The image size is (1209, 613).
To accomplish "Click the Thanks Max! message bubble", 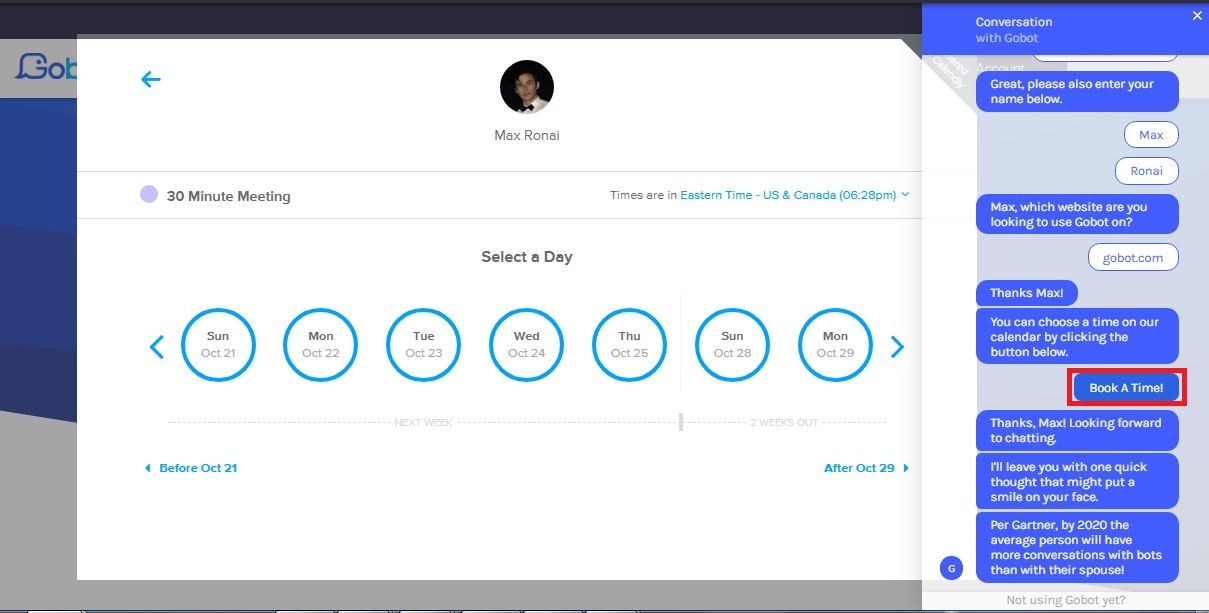I will coord(1027,293).
